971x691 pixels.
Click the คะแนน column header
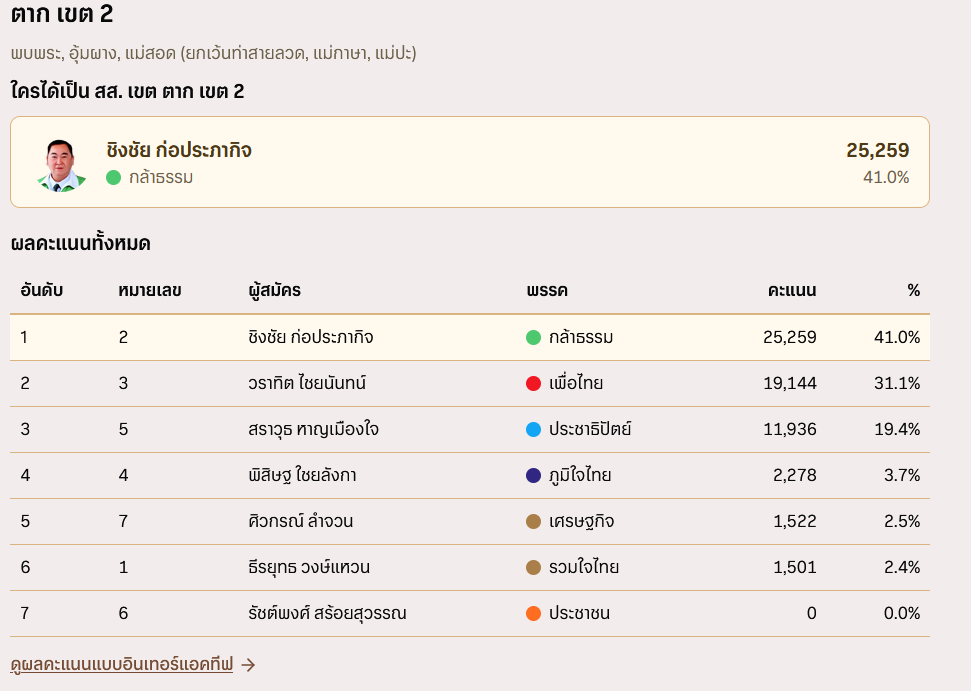(792, 291)
